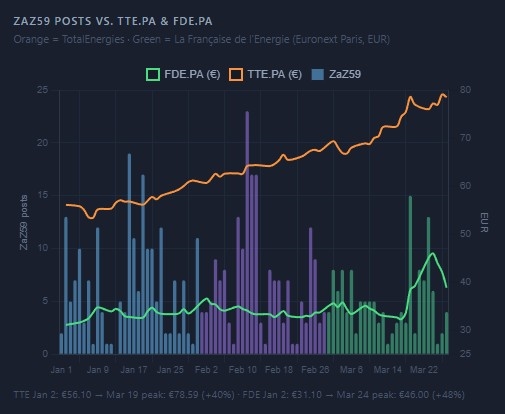Toggle the ZaZ59 blue legend swatch
Screen dimensions: 505x414
(x=318, y=74)
